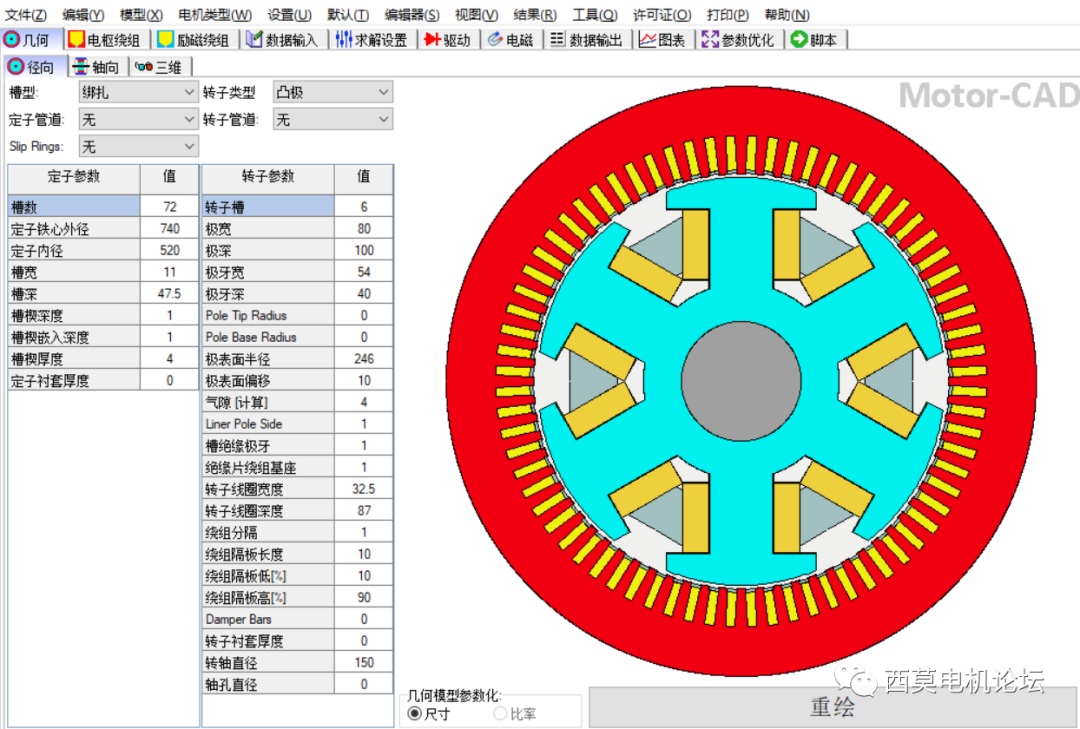The width and height of the screenshot is (1080, 729).
Task: Switch to the 轴向 (Axial) tab
Action: pyautogui.click(x=97, y=66)
